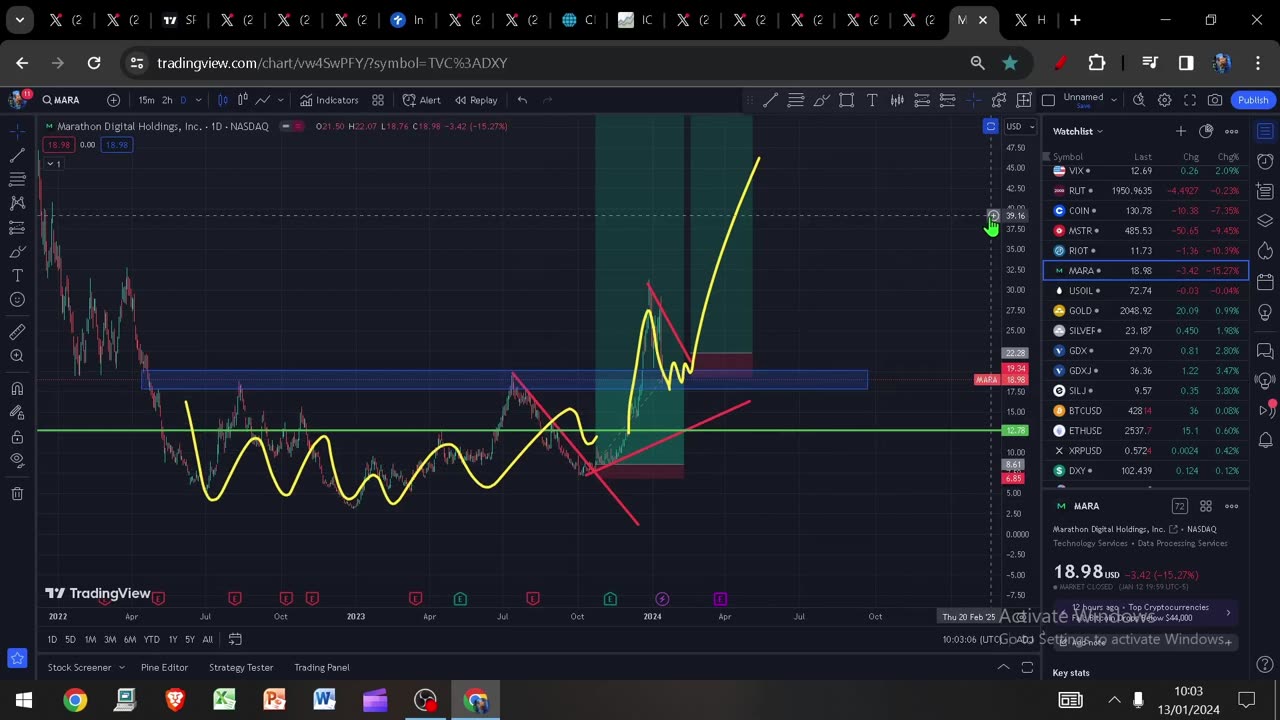
Task: Select MSTR row in watchlist
Action: click(1145, 231)
